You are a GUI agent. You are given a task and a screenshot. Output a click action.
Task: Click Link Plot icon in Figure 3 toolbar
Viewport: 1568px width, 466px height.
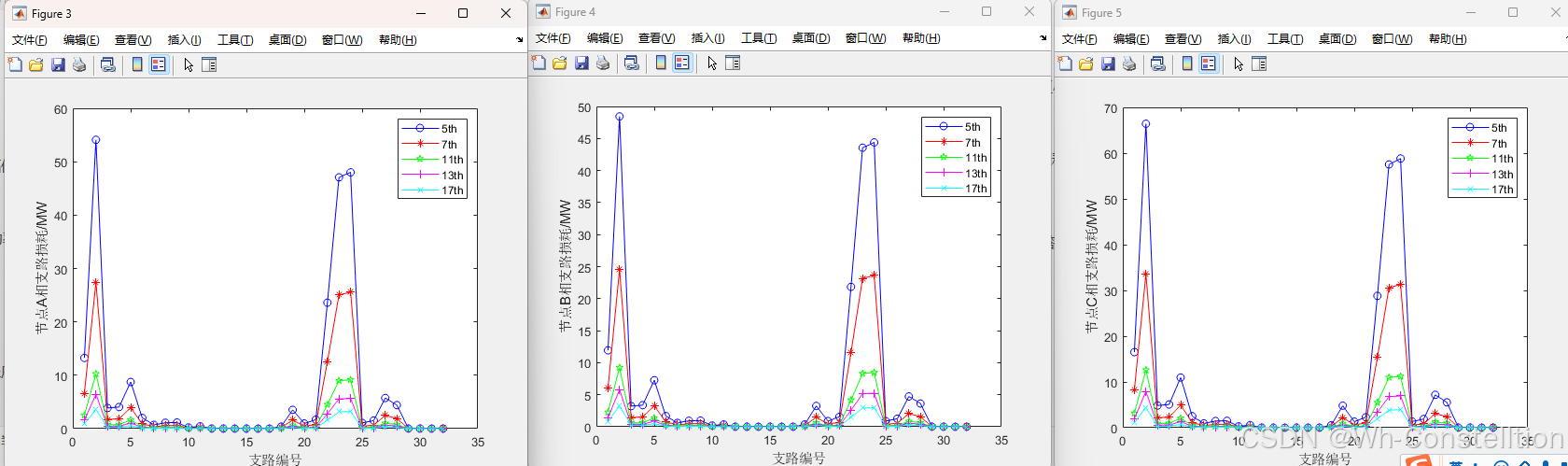coord(108,64)
